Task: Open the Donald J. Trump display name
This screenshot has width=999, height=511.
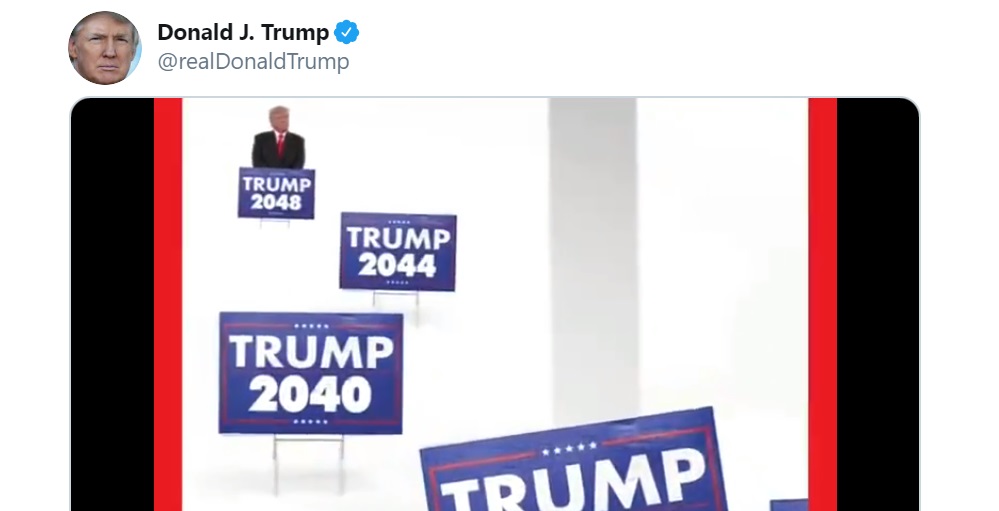Action: click(243, 32)
